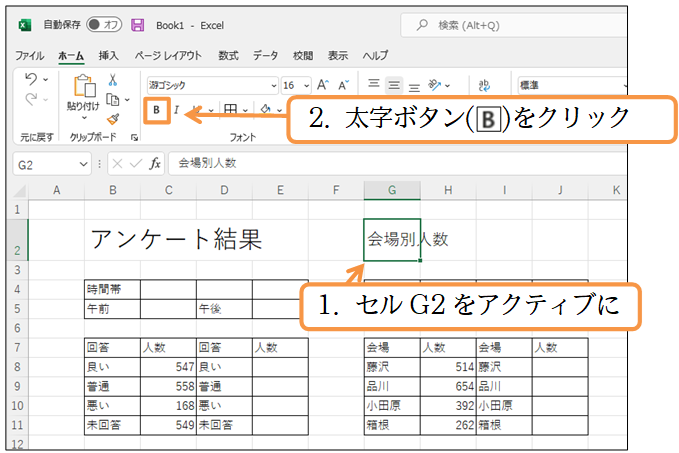The width and height of the screenshot is (679, 453).
Task: Click the Undo arrow icon
Action: tap(31, 79)
